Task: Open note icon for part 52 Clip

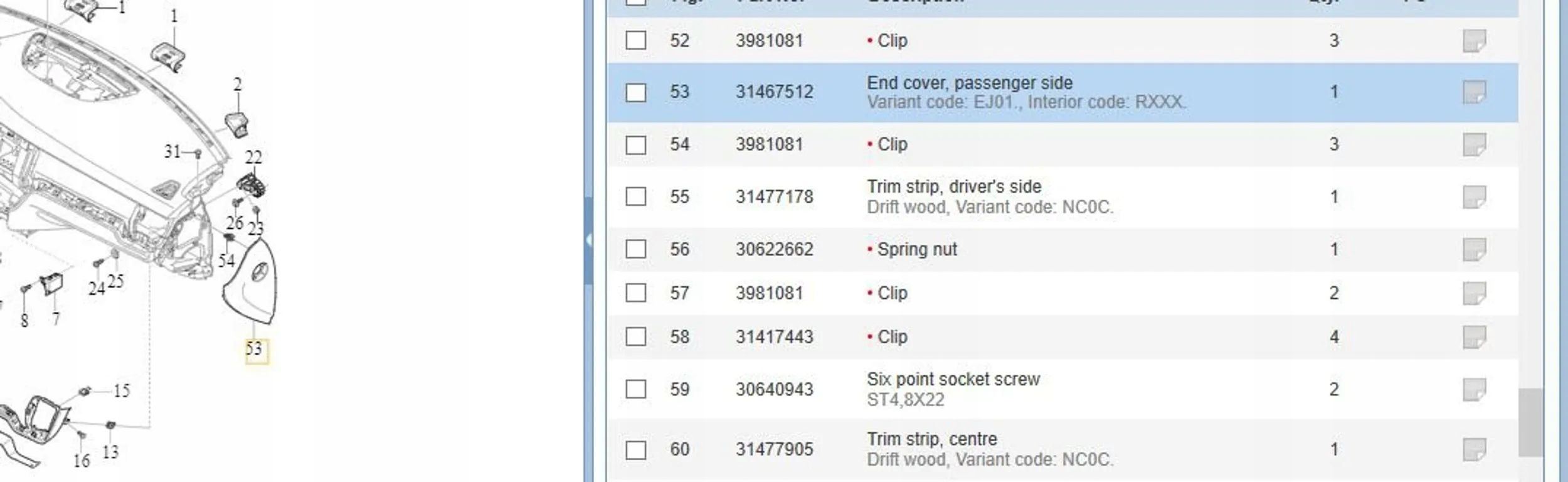Action: [1474, 41]
